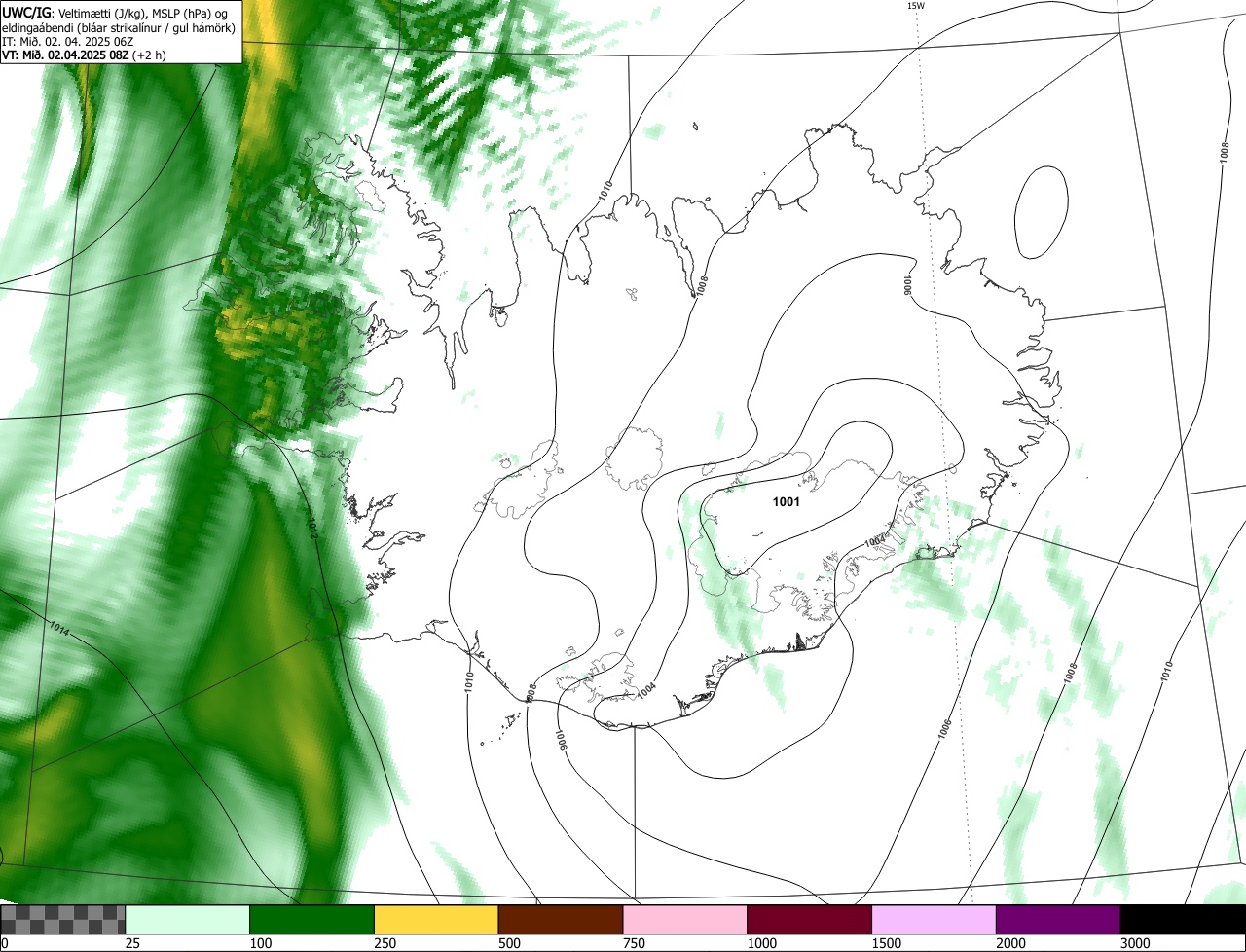
Task: Choose the yellow 250–500 legend swatch
Action: (x=436, y=920)
